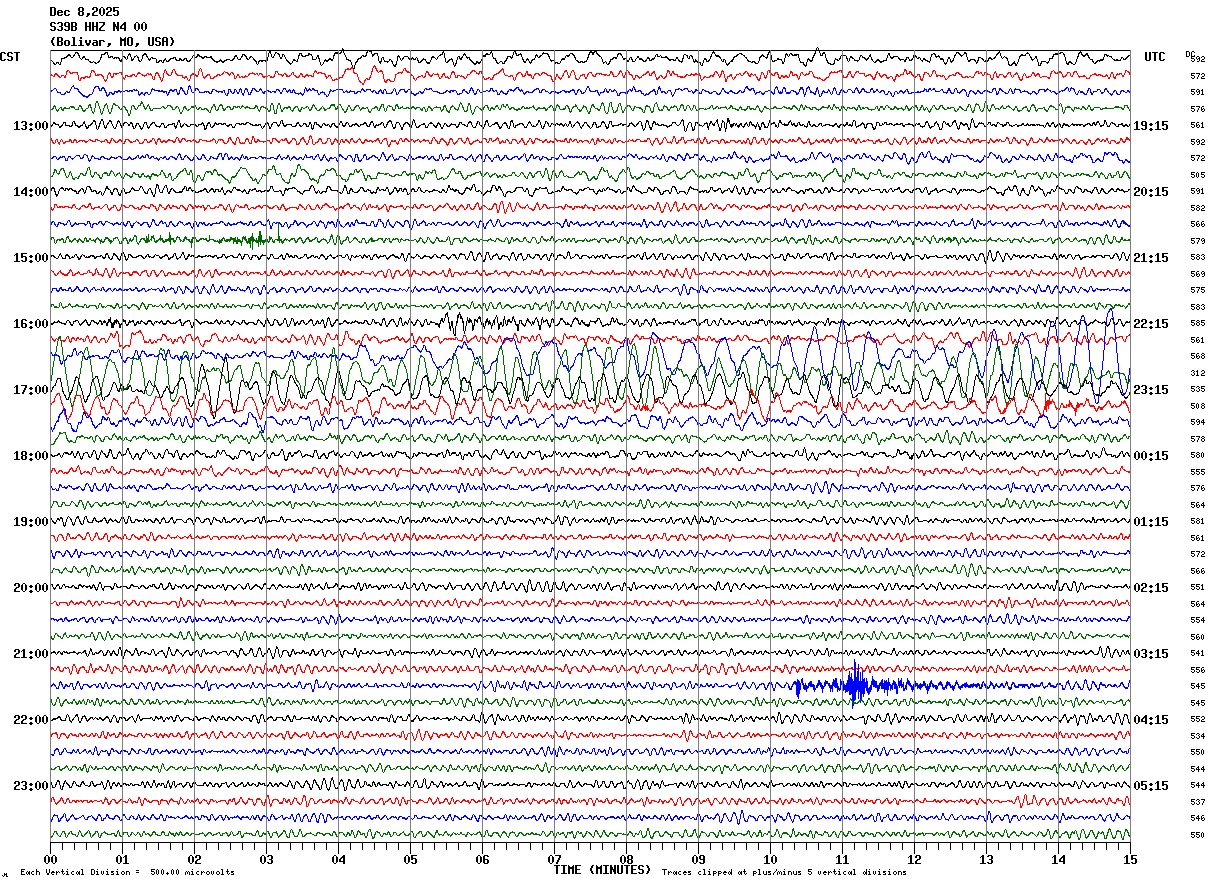Click the 'UTC' timezone label

coord(1155,57)
